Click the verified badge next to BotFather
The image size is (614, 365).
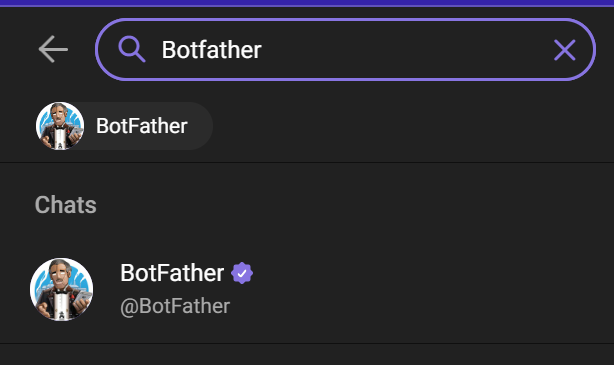(242, 273)
